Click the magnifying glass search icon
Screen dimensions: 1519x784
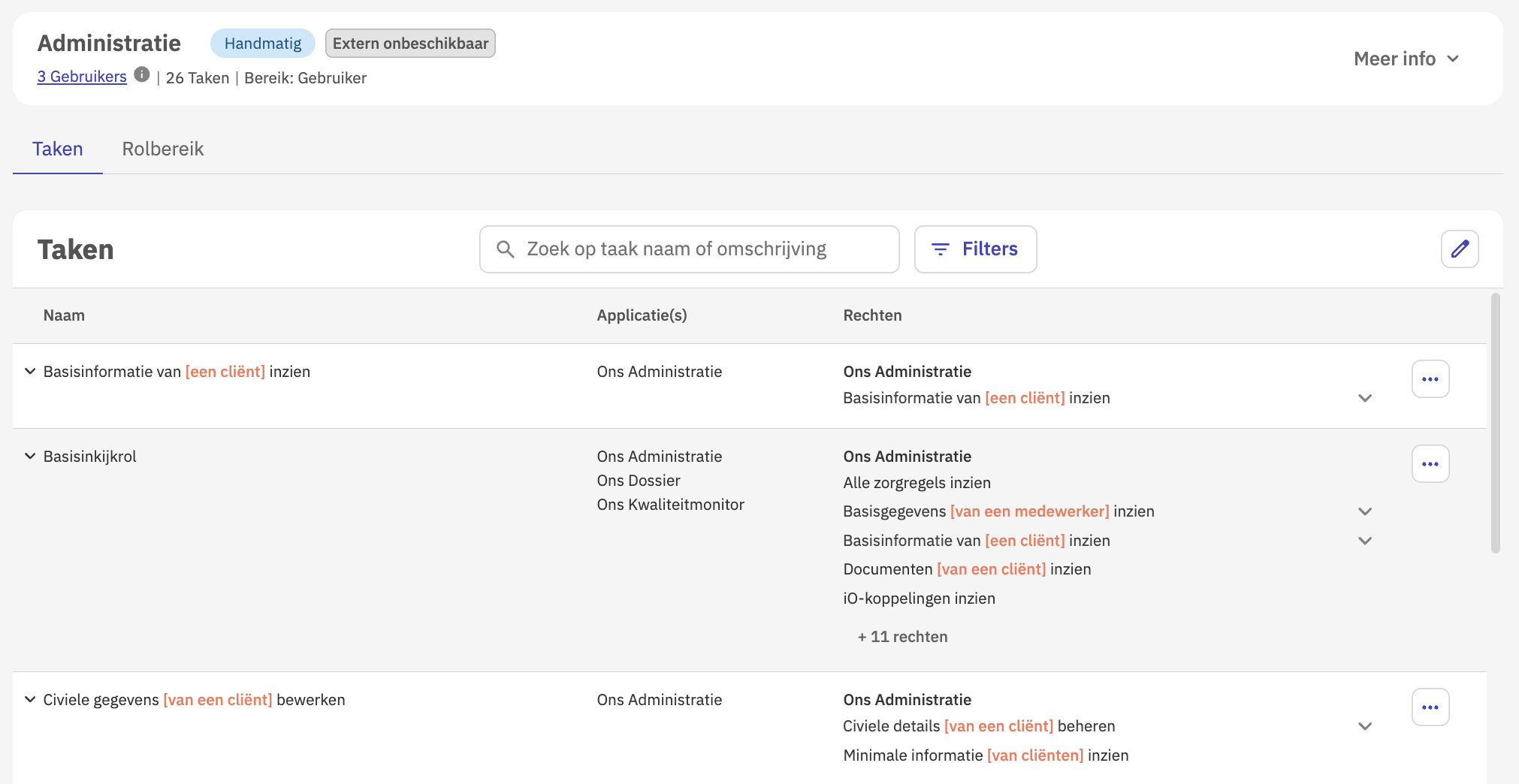506,249
